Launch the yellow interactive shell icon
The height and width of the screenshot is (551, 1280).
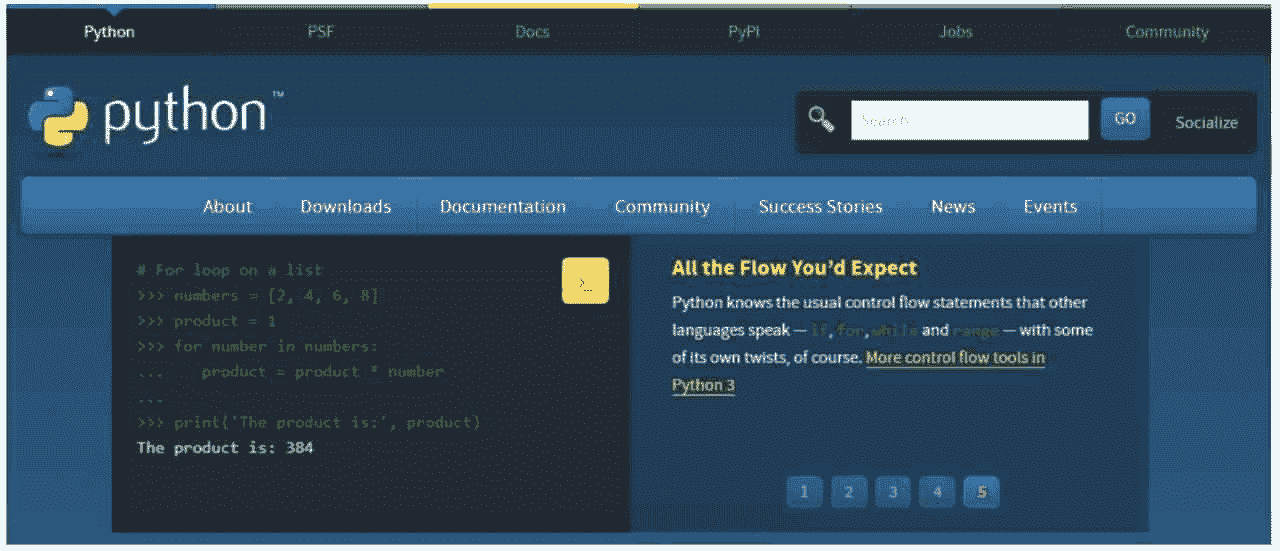click(585, 281)
